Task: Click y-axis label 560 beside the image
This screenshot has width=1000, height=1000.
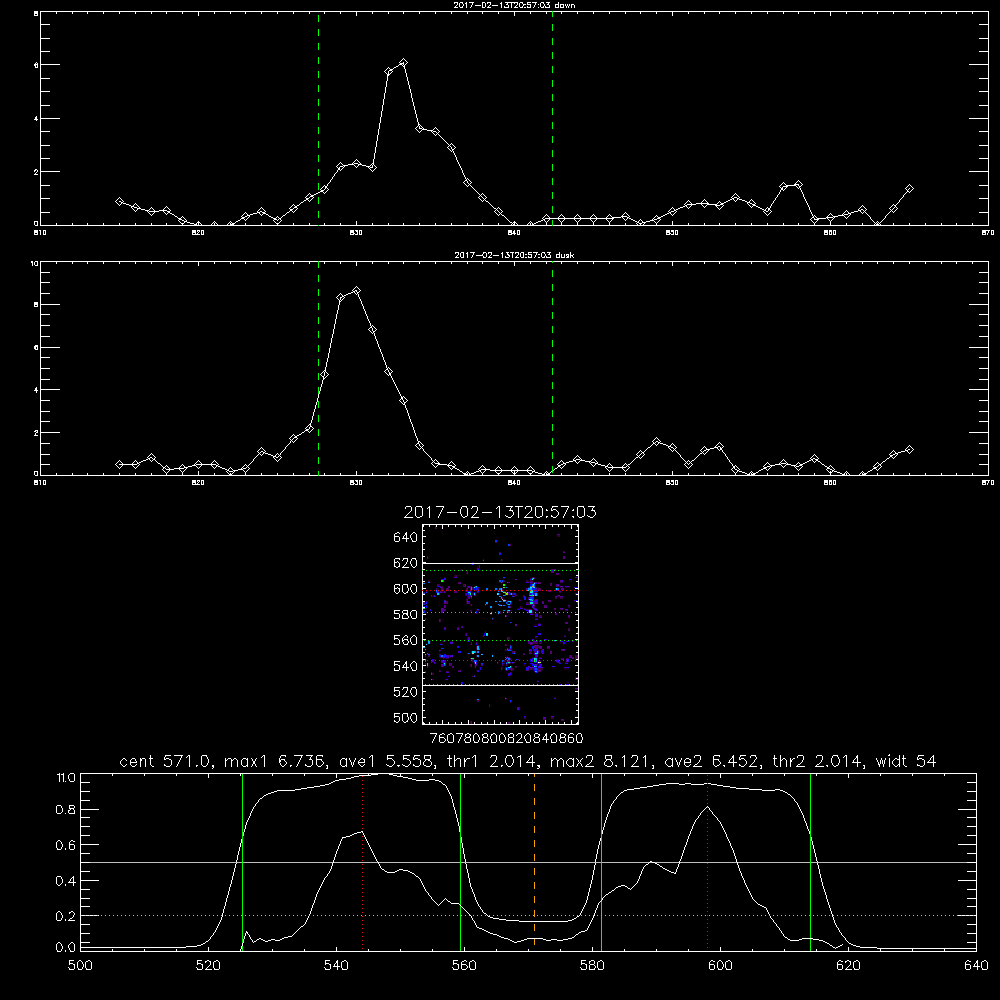Action: click(406, 640)
